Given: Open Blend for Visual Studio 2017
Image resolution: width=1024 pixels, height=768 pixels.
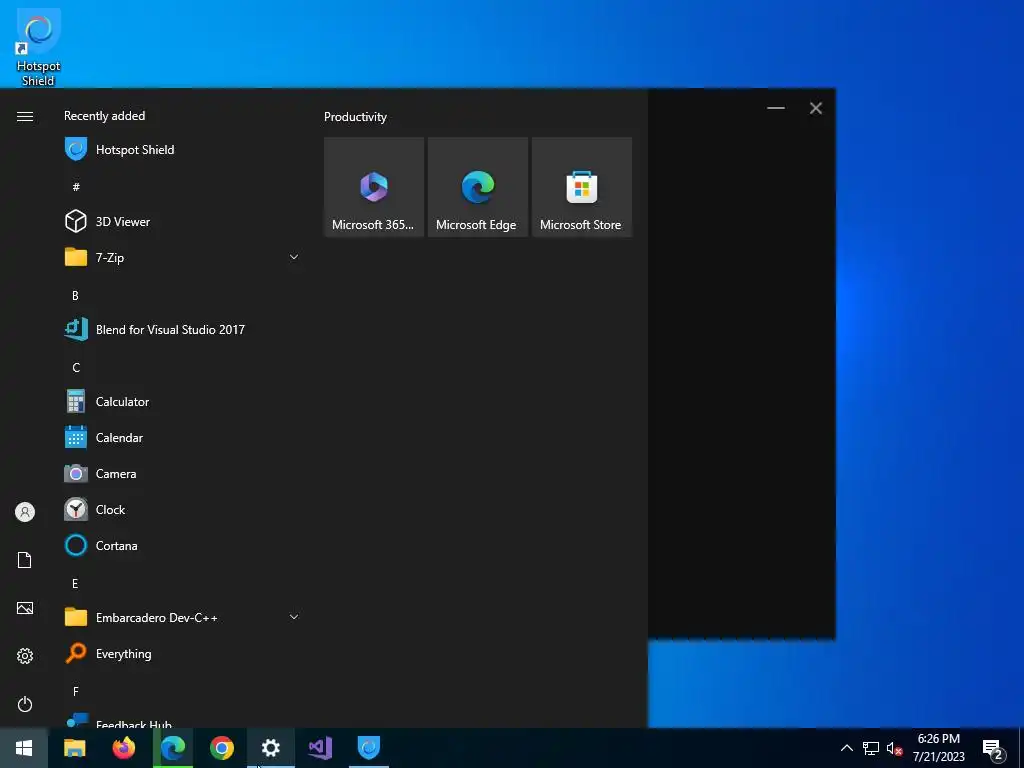Looking at the screenshot, I should pyautogui.click(x=182, y=329).
